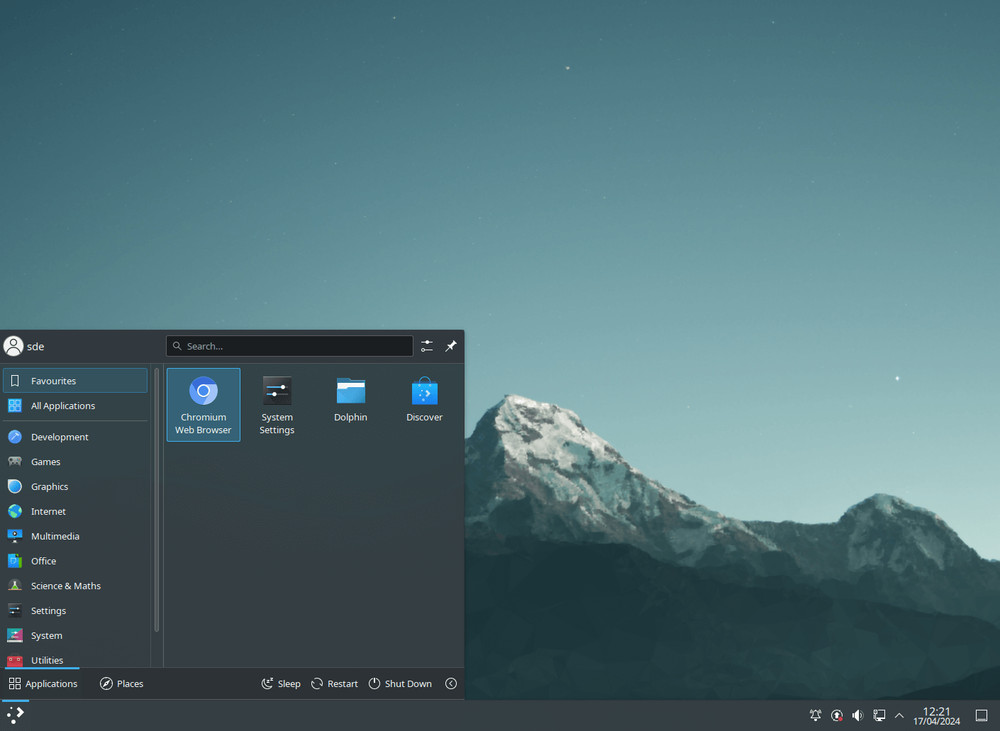Screen dimensions: 1000x731
Task: Open the software updates tray icon
Action: coord(837,715)
